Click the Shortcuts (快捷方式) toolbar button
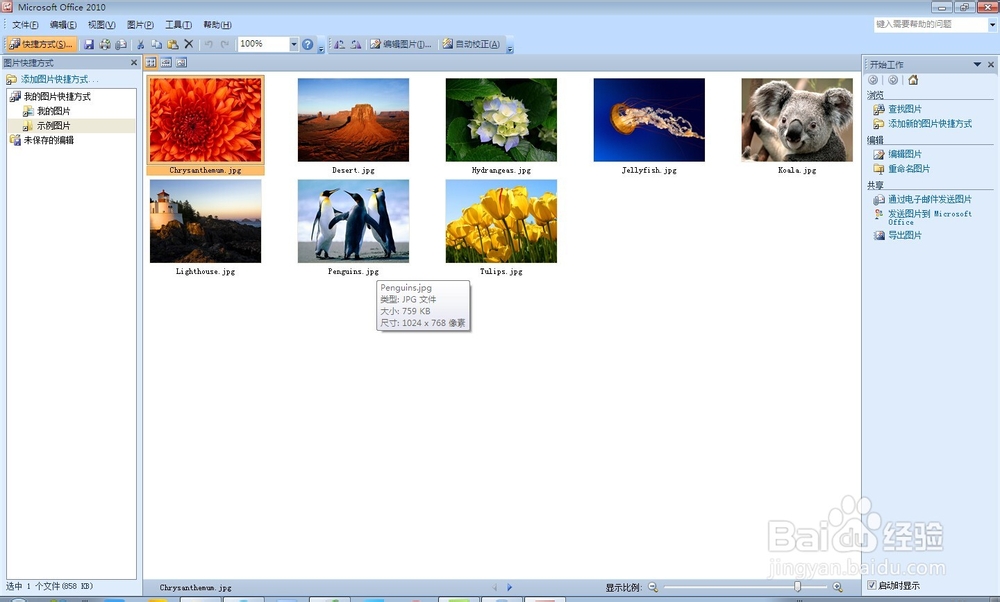This screenshot has width=1000, height=602. 41,44
